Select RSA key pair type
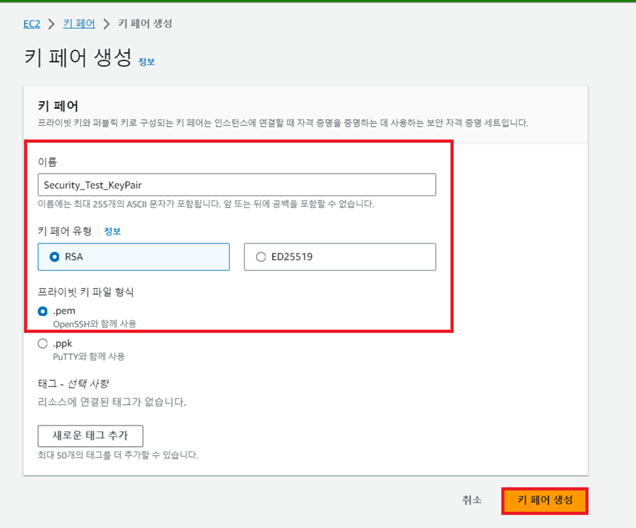 134,257
